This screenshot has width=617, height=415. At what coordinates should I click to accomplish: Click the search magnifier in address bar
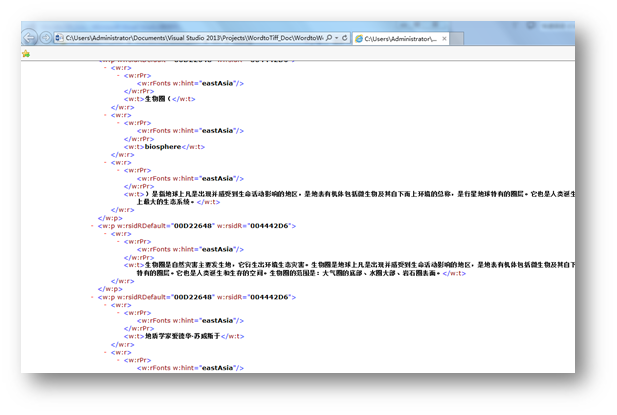coord(329,38)
